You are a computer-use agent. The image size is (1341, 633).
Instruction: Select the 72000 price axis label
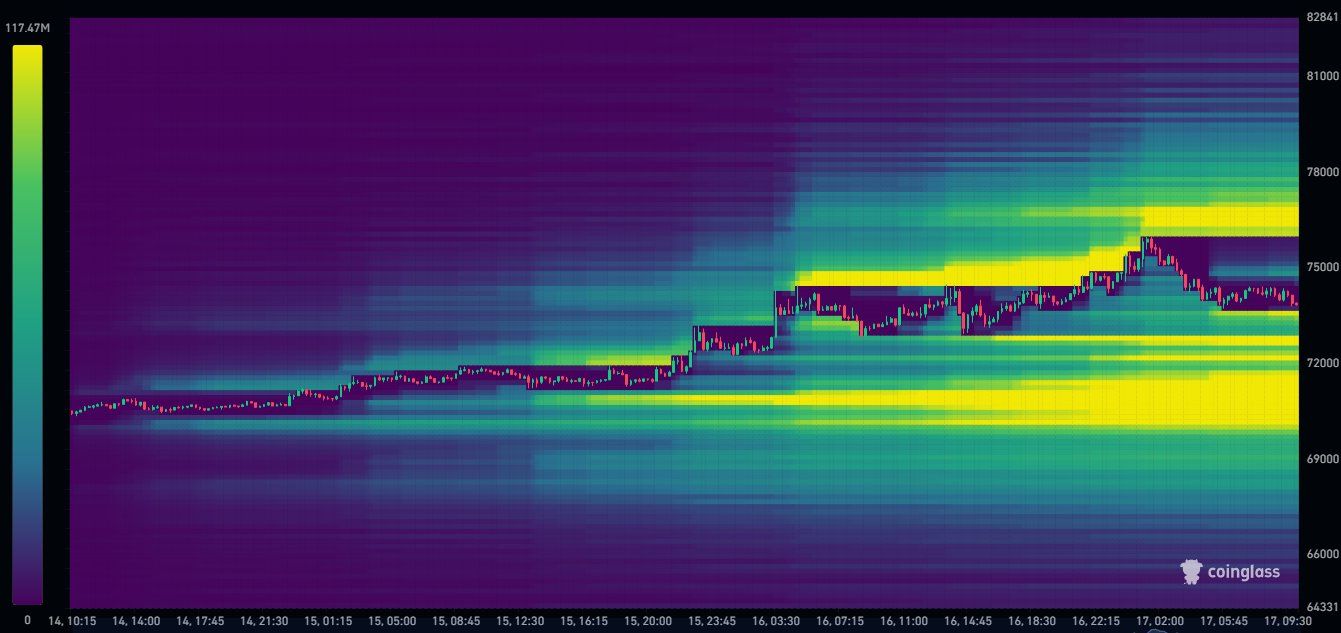click(1320, 363)
